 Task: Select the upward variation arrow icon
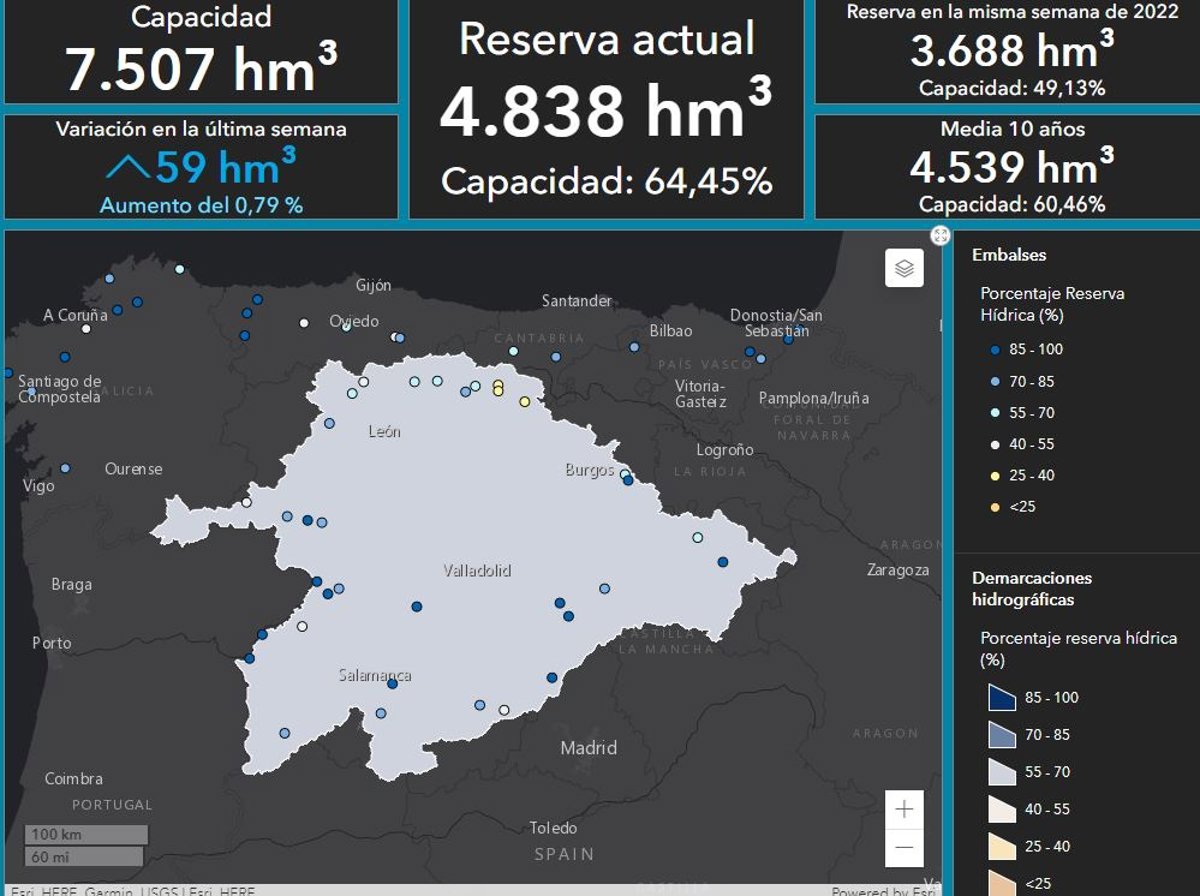(x=127, y=168)
